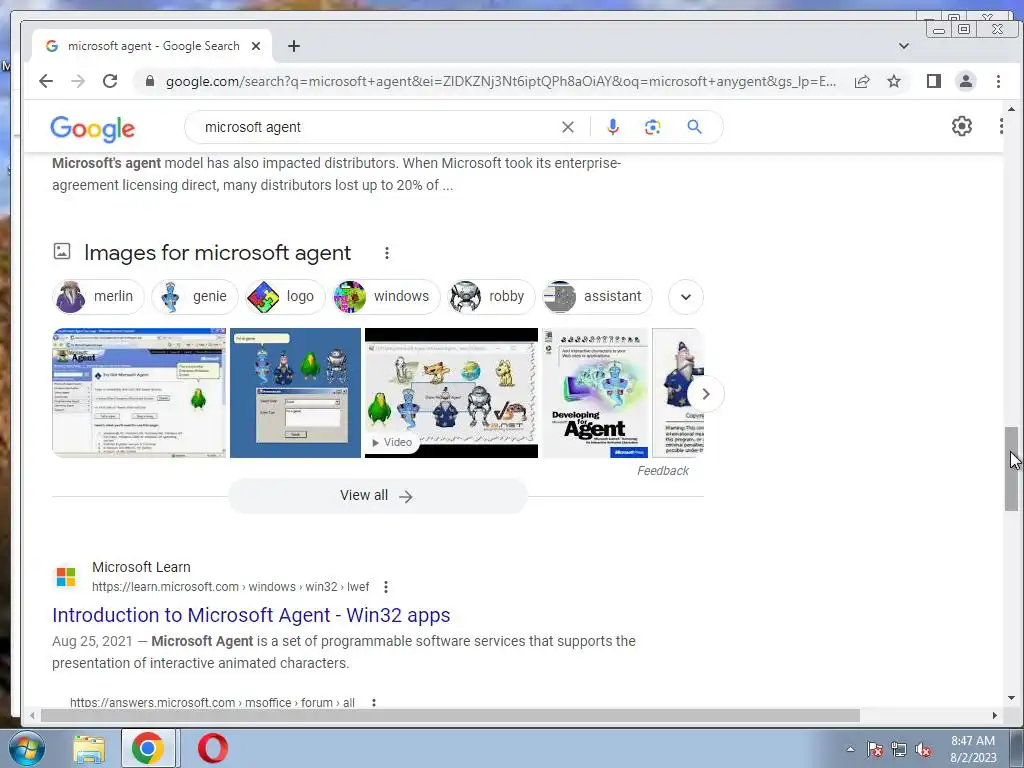1024x768 pixels.
Task: Share this page from the address bar
Action: click(x=862, y=81)
